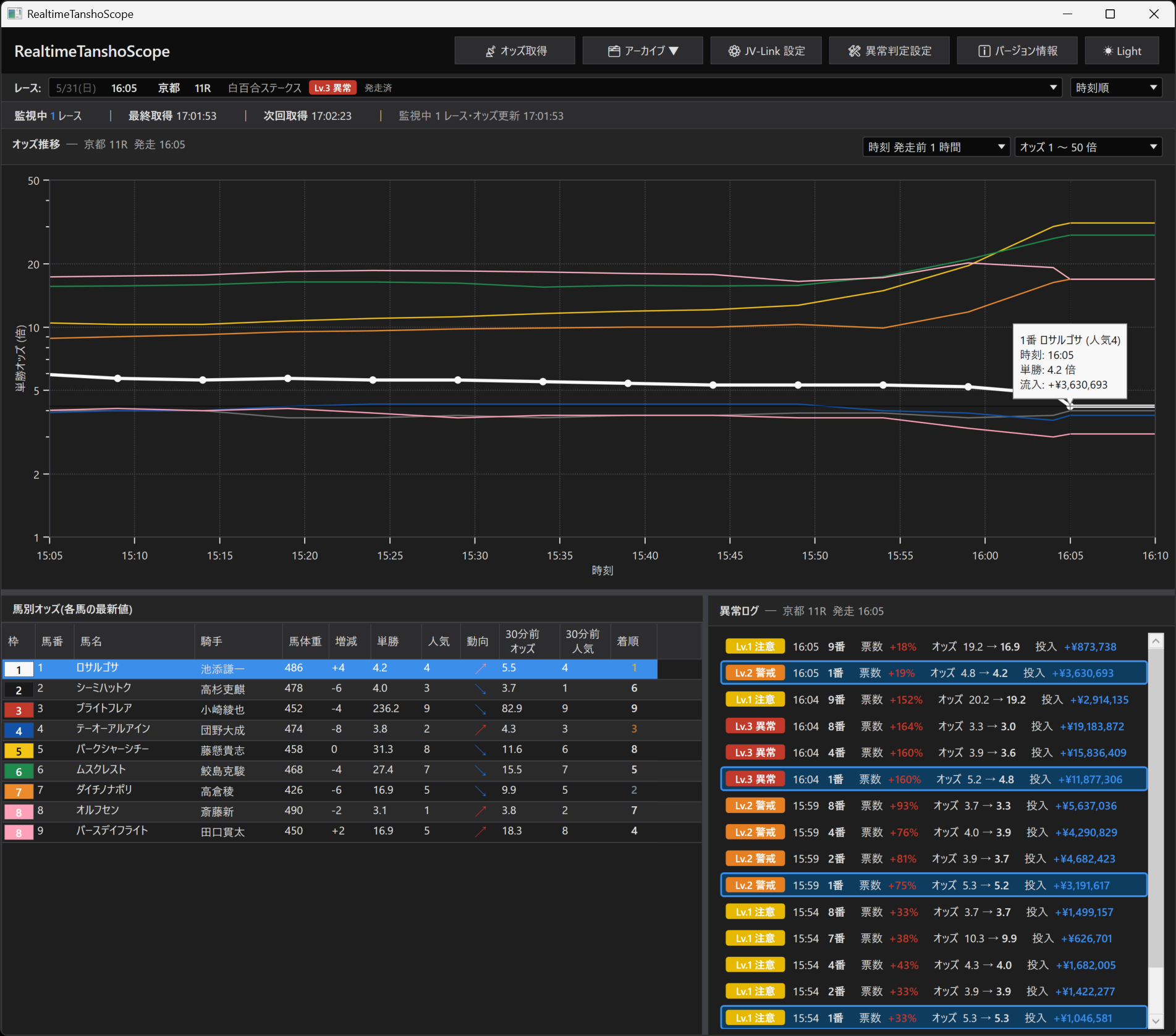Open JV-Link 設定 gear settings
Screen dimensions: 1176x1036
766,51
